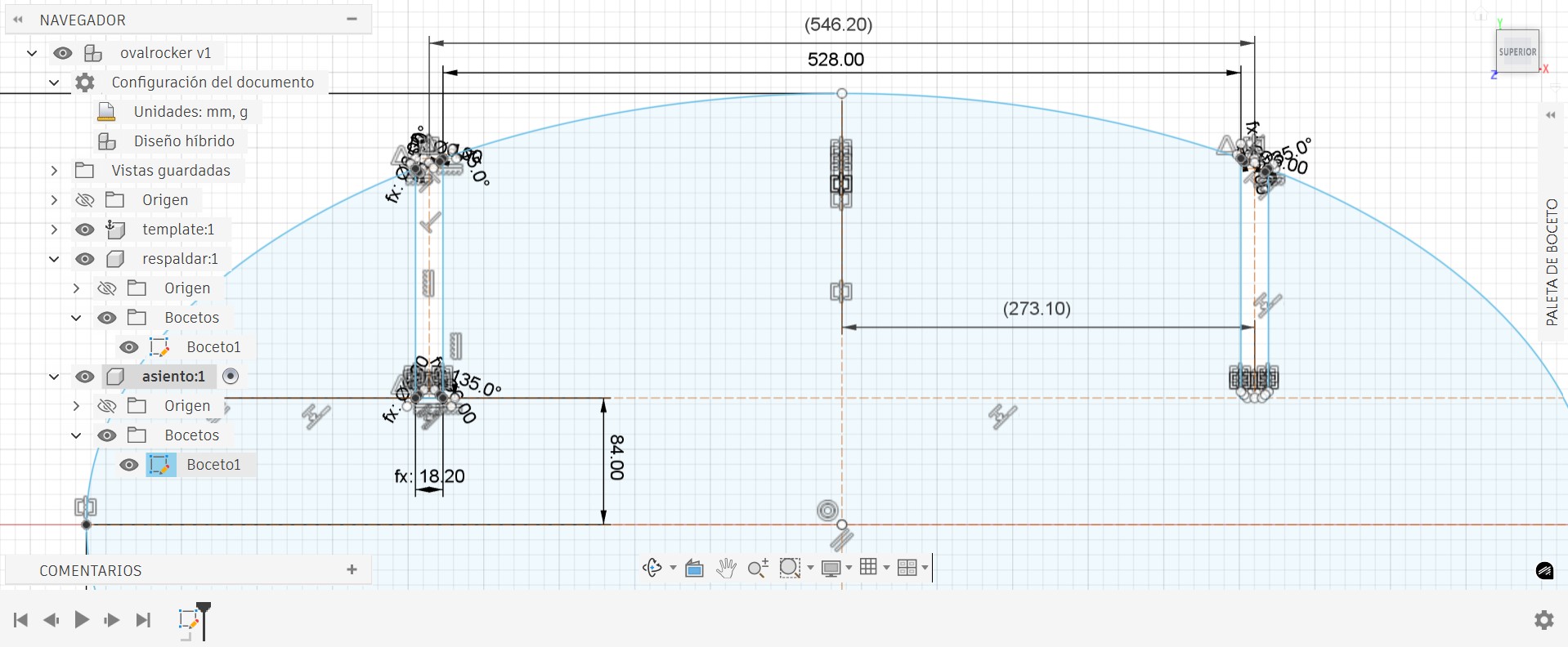This screenshot has width=1568, height=647.
Task: Select the sketch feature in timeline
Action: 188,620
